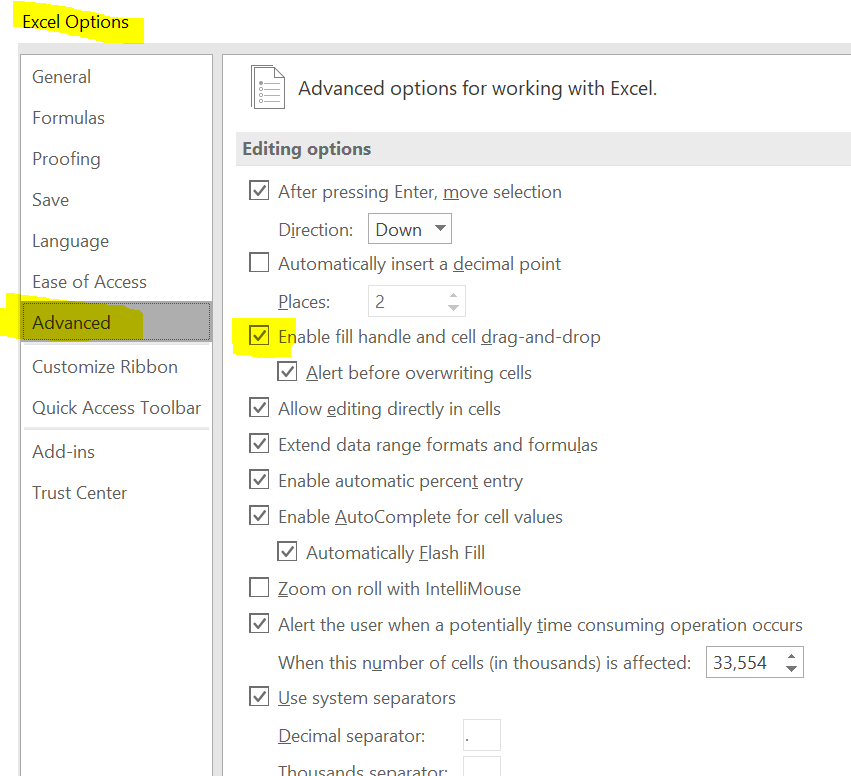Open the Add-ins category
The width and height of the screenshot is (851, 776).
coord(63,451)
